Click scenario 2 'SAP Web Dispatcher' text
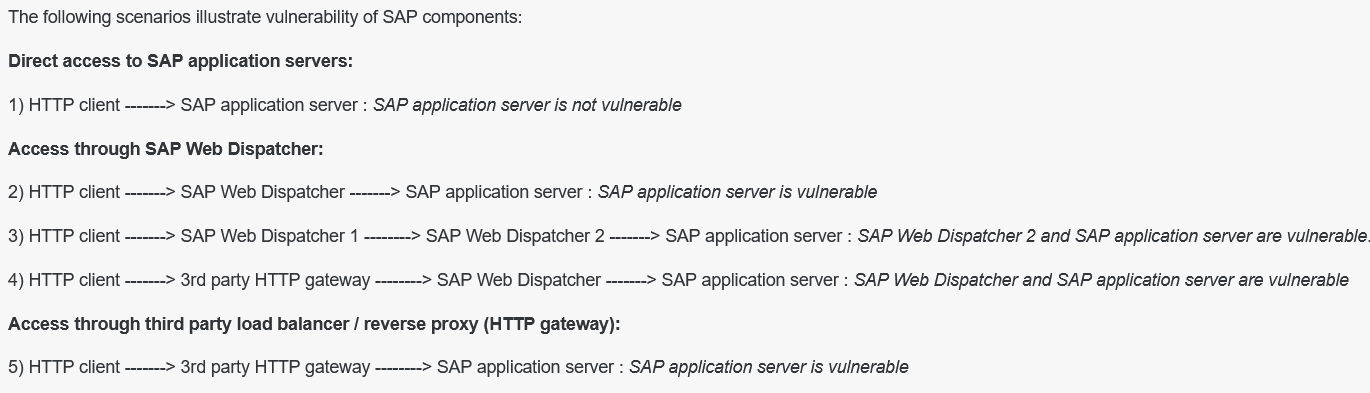 click(x=262, y=192)
